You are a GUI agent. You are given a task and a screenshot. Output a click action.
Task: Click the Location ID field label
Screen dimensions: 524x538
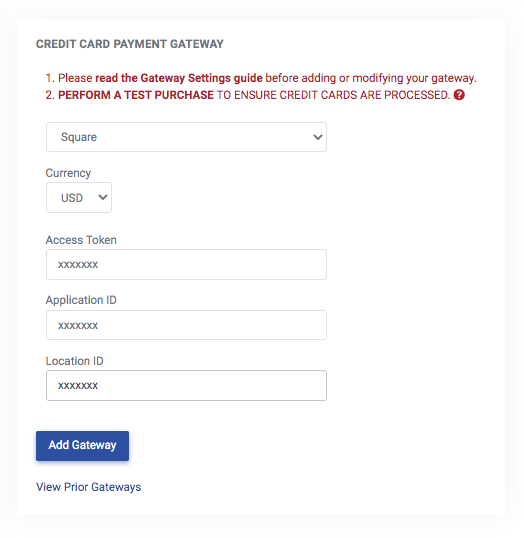coord(74,361)
